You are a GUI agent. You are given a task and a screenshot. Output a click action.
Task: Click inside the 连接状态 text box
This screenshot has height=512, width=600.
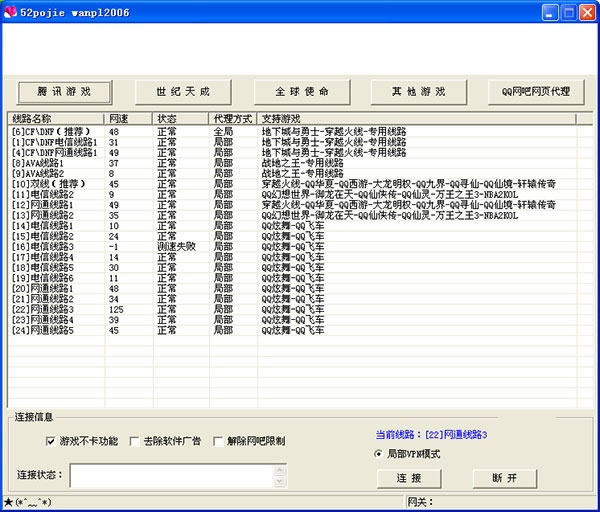click(x=172, y=476)
